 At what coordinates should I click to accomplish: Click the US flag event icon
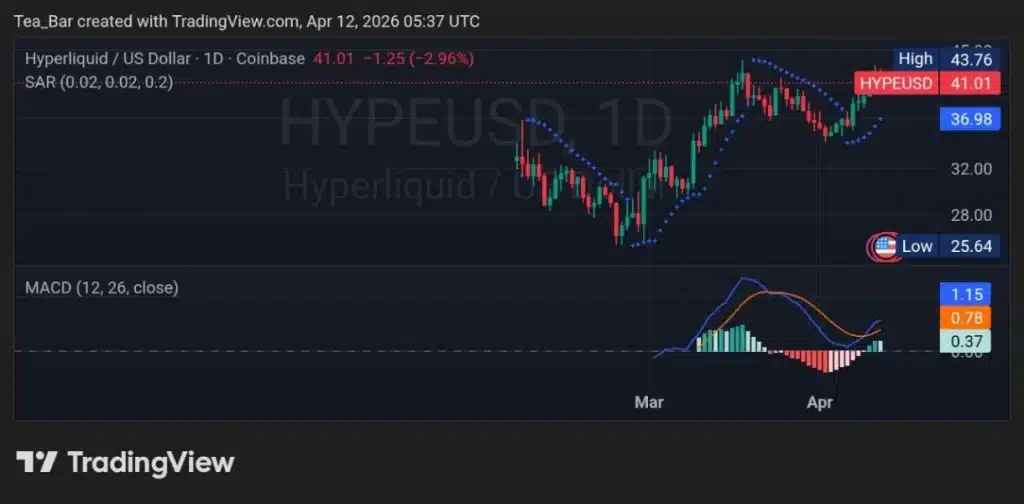[x=884, y=247]
